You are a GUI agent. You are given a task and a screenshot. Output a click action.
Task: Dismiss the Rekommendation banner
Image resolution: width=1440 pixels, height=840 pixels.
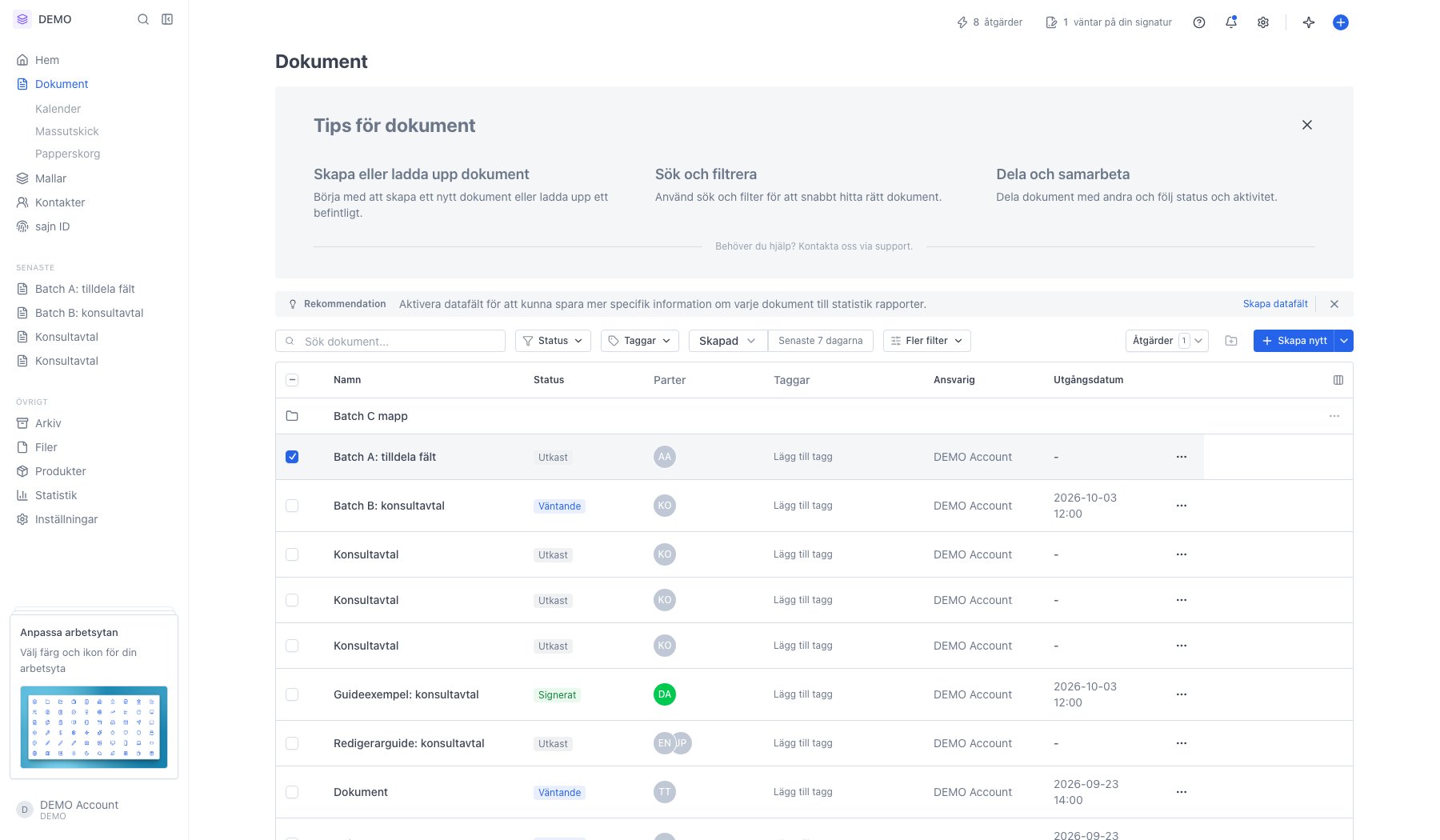[x=1334, y=304]
